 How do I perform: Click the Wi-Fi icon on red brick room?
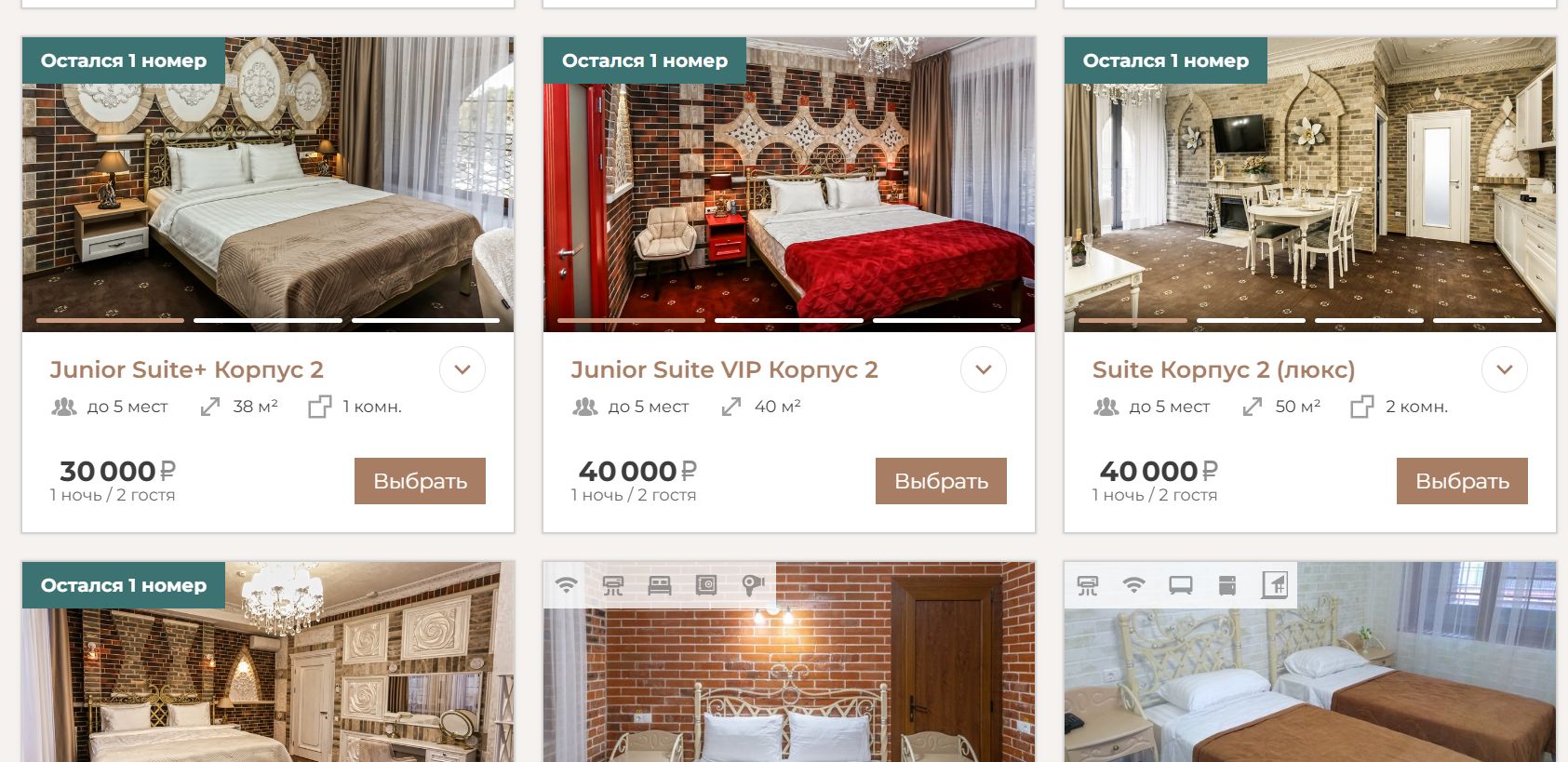point(567,585)
